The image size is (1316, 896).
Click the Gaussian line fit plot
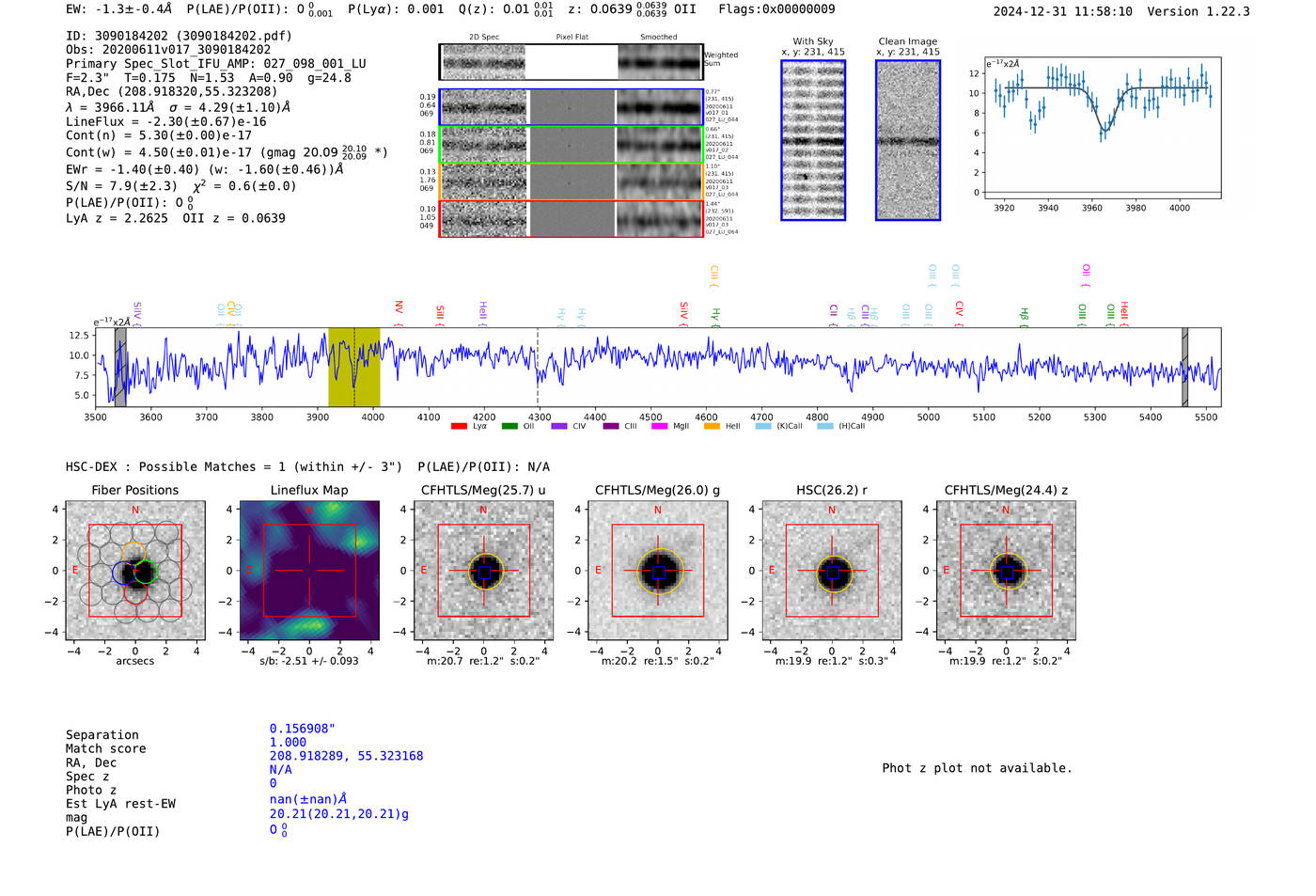[1102, 128]
